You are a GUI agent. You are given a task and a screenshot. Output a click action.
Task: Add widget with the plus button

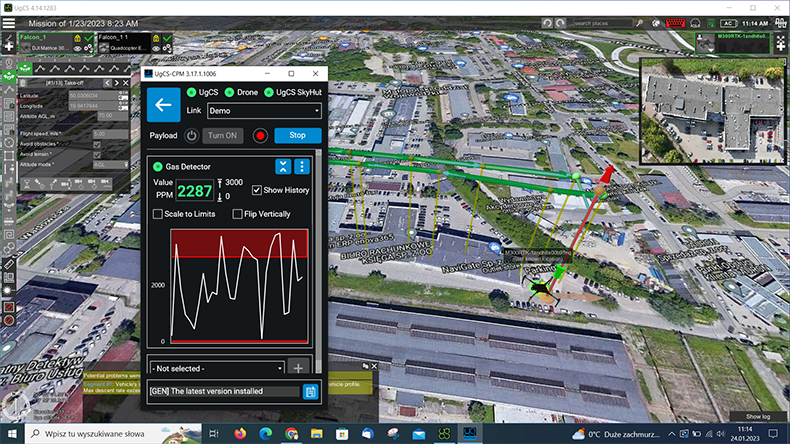(300, 368)
